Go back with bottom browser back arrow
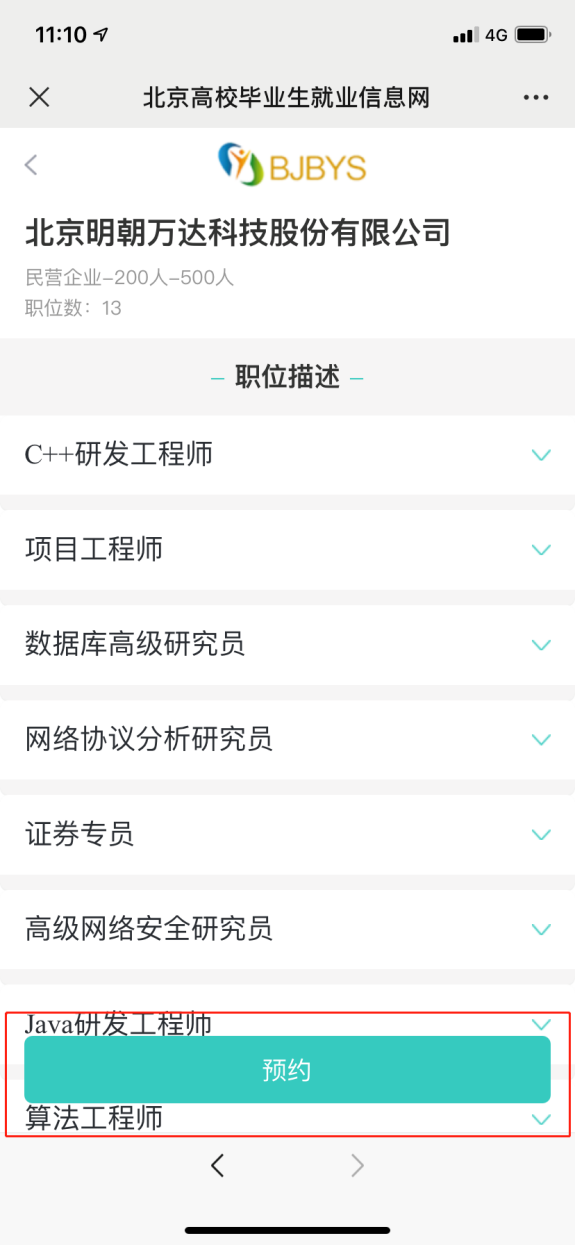 click(x=217, y=1165)
